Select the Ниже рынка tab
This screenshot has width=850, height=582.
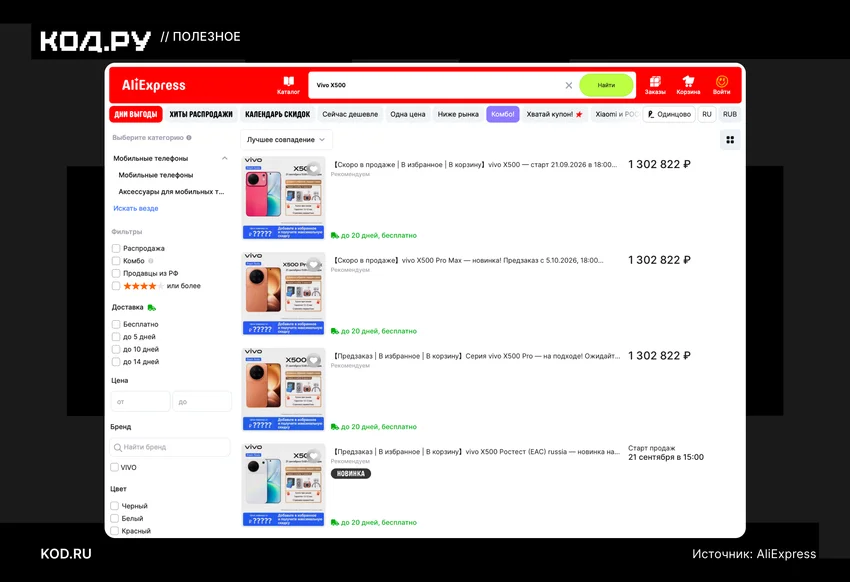click(458, 114)
